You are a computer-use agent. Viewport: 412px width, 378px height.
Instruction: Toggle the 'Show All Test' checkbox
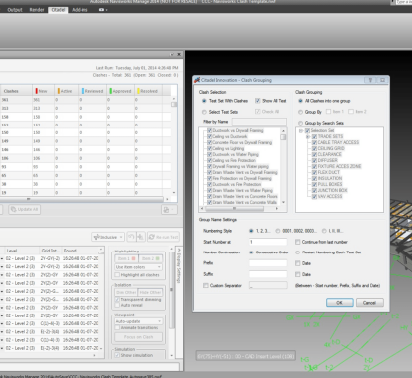258,101
